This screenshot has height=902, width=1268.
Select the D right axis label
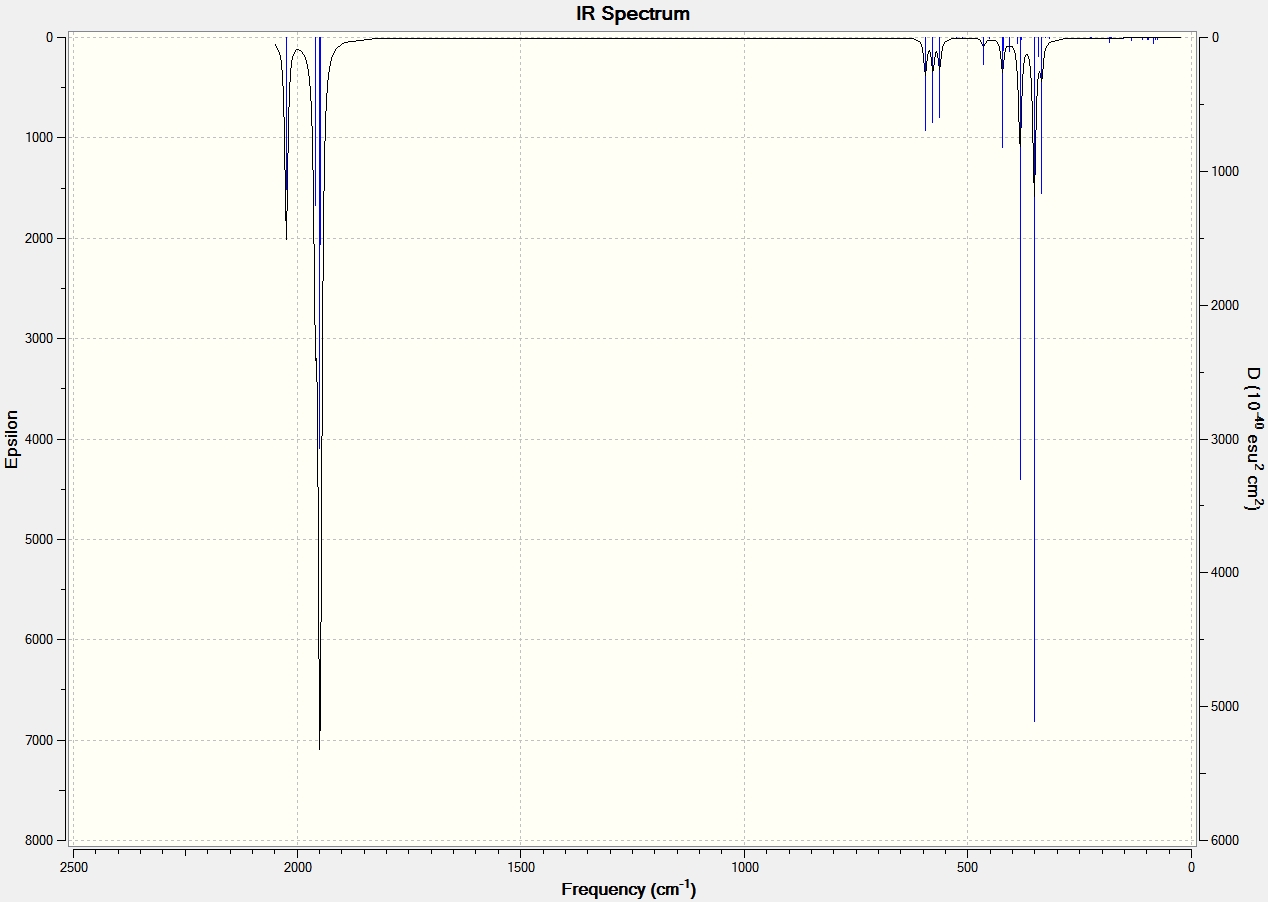click(x=1253, y=439)
